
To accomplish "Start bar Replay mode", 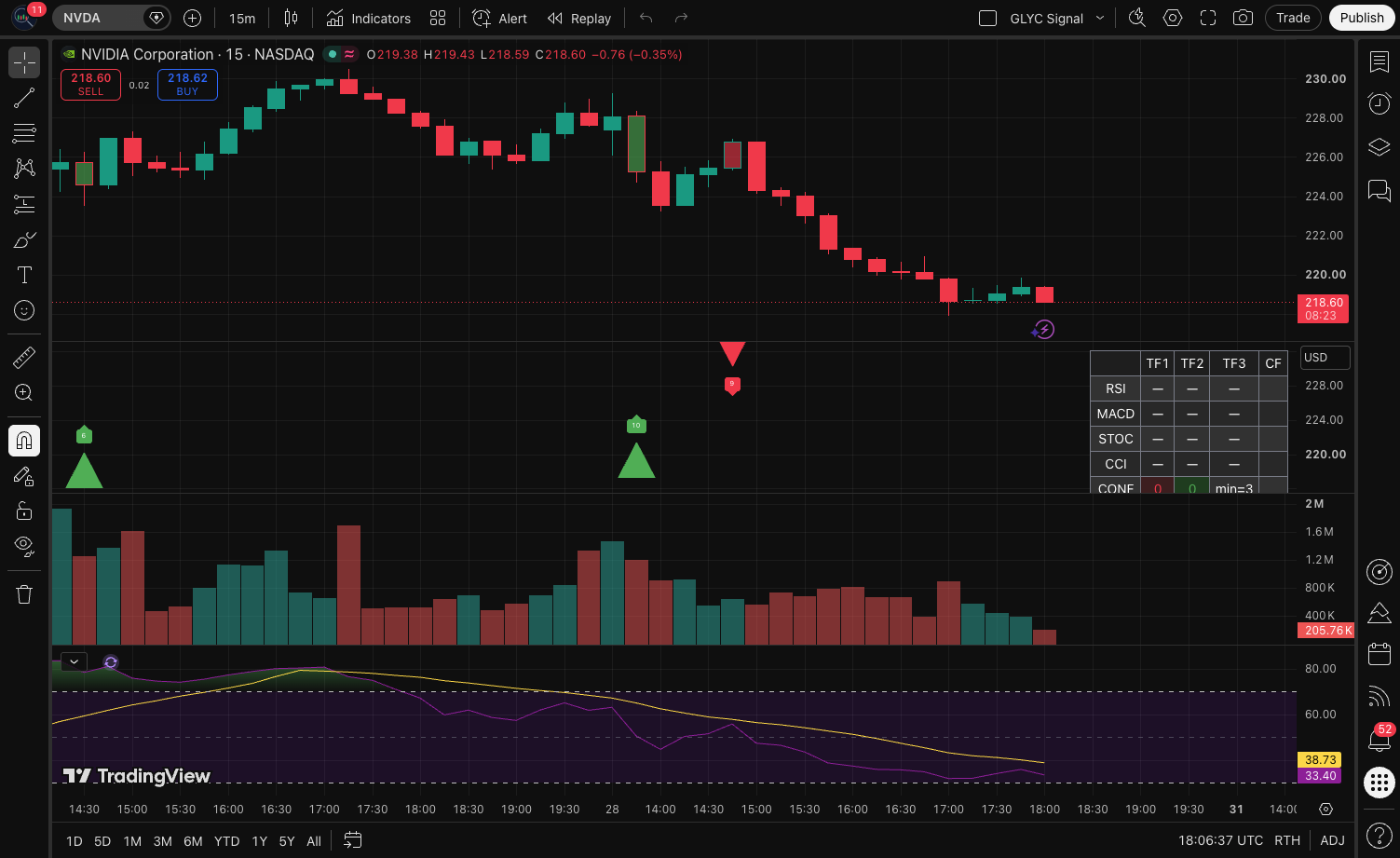I will [579, 18].
